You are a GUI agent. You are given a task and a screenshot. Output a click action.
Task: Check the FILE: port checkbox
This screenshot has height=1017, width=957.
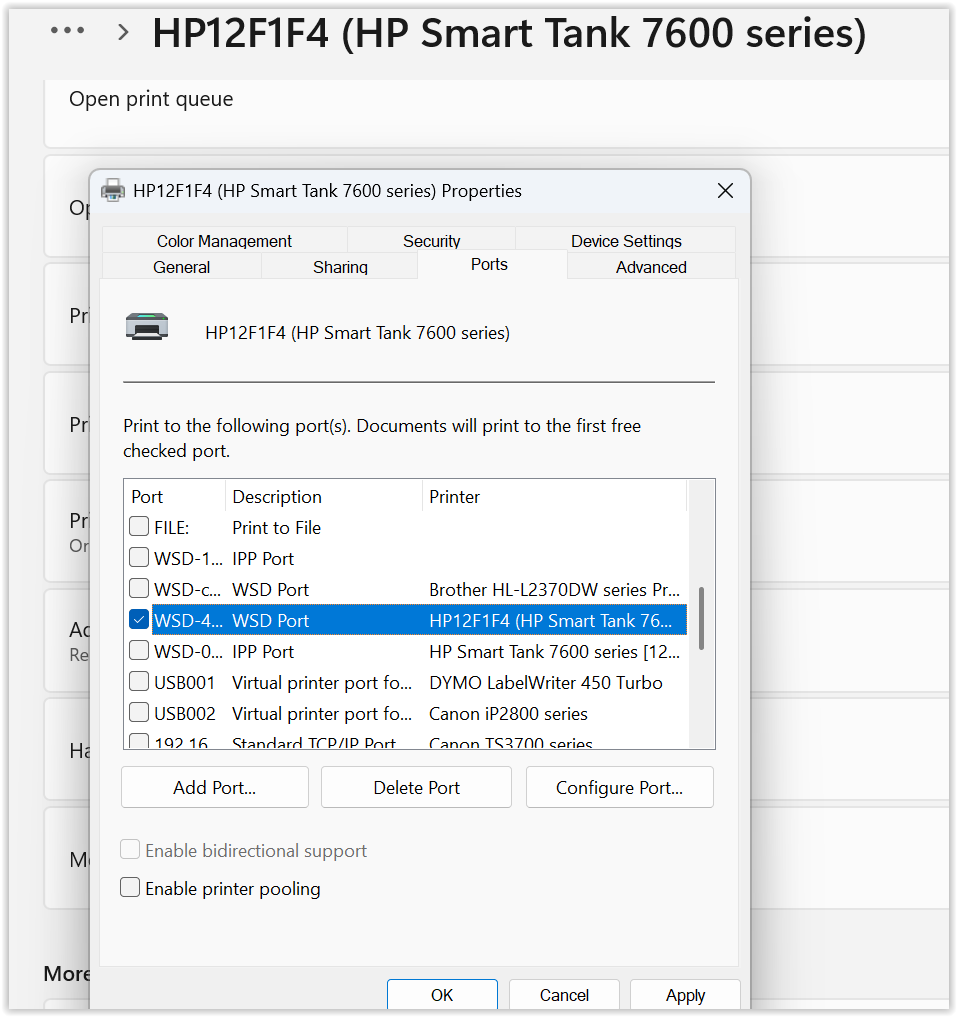(x=139, y=526)
